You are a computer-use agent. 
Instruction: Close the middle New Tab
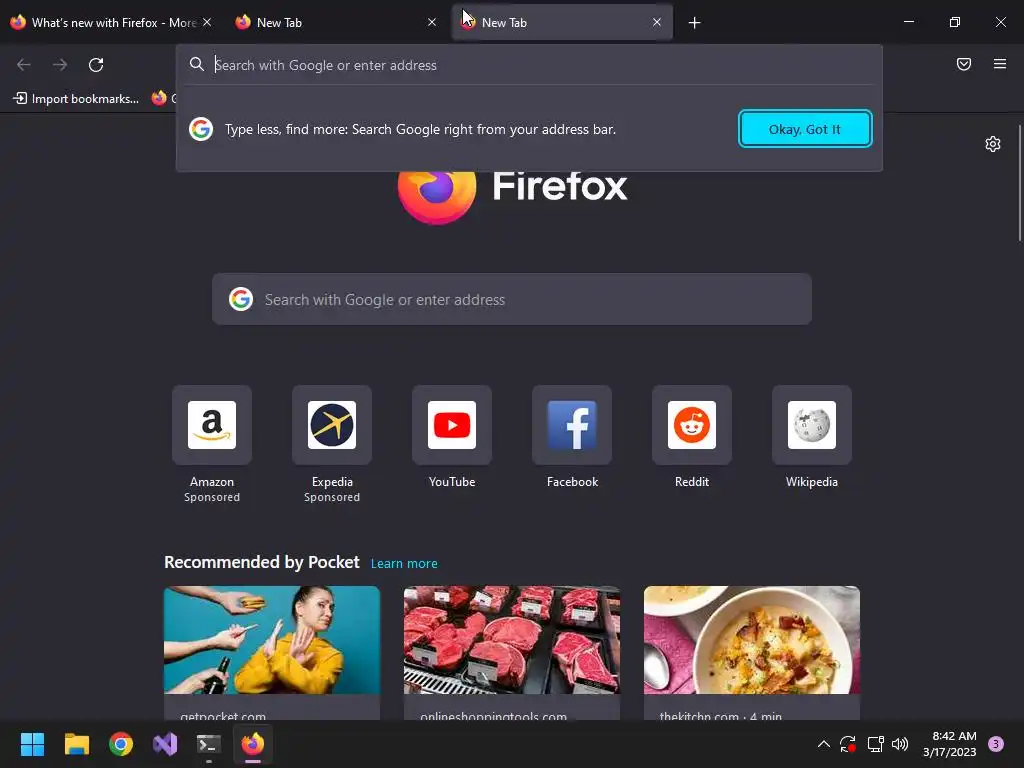point(432,22)
